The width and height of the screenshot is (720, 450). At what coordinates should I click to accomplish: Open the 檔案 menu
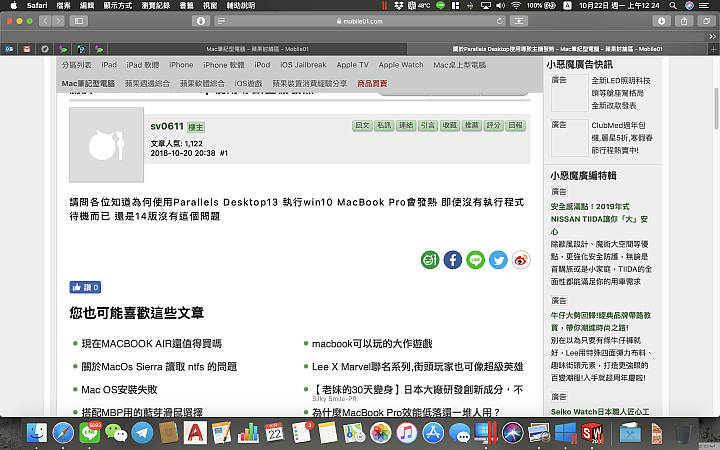tap(64, 6)
